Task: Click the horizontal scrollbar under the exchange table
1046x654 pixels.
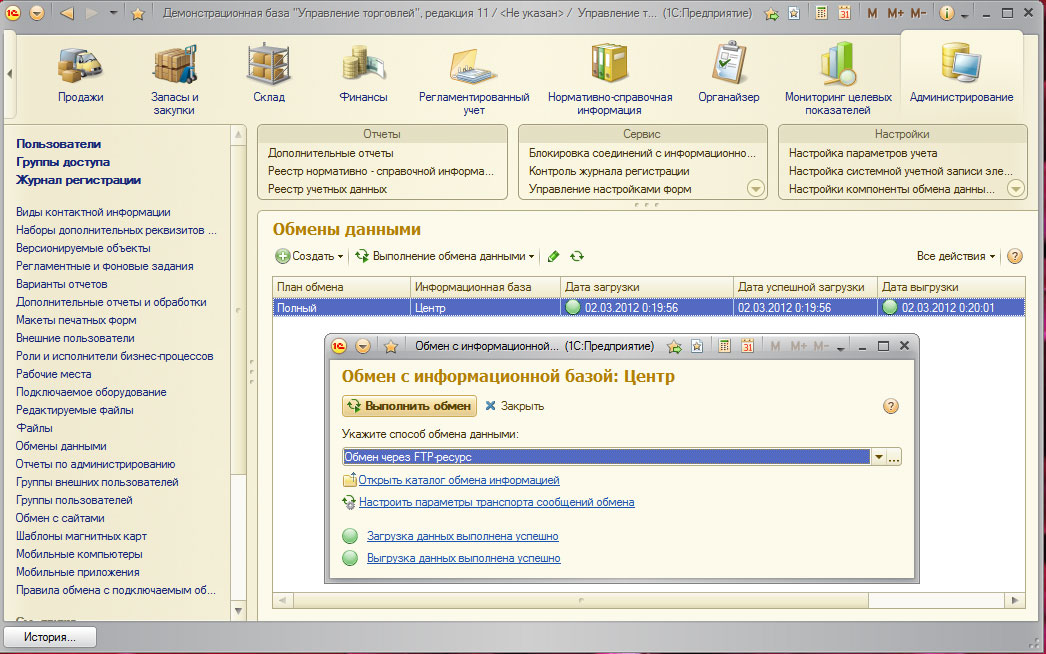Action: 580,600
